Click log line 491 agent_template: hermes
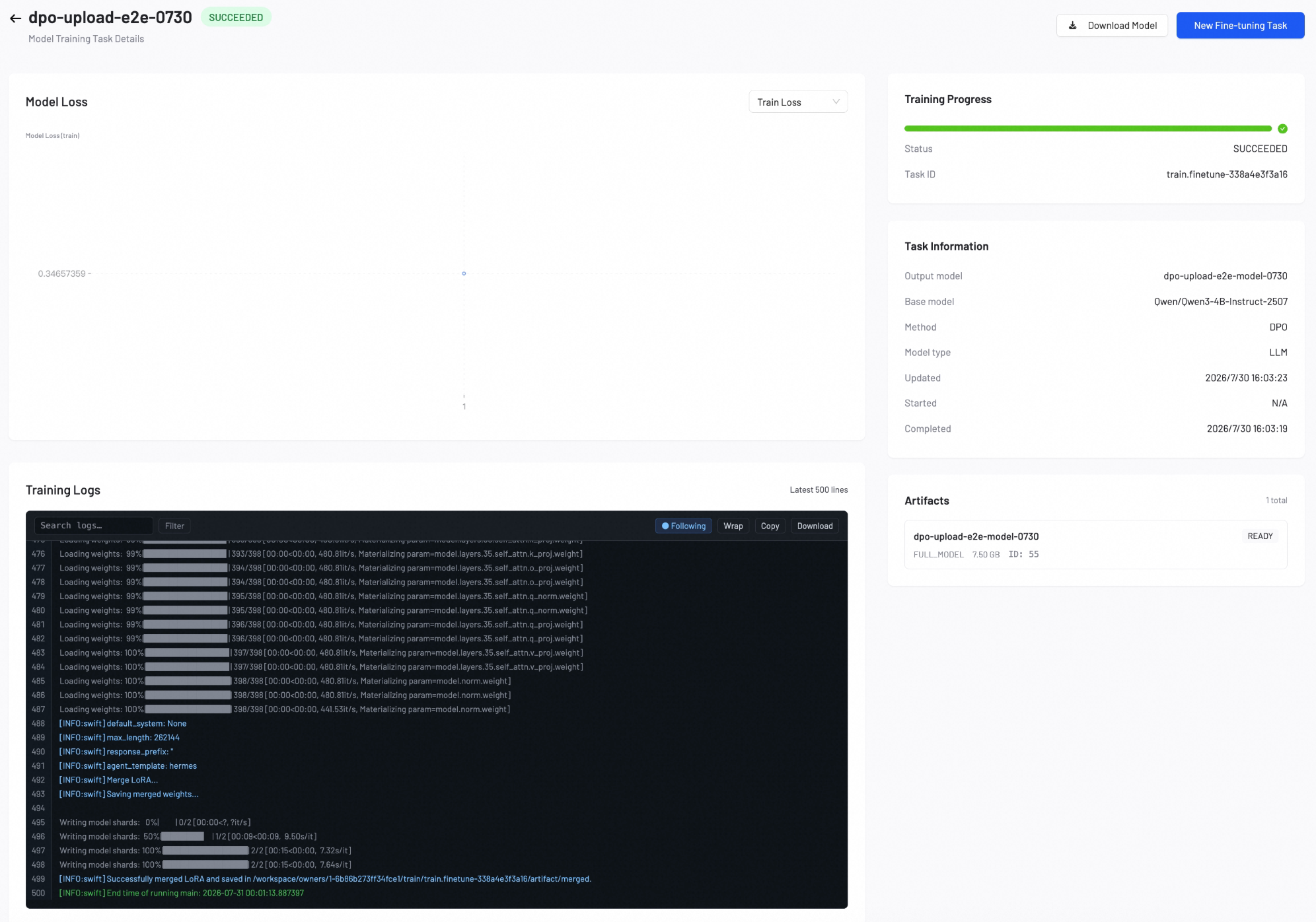1316x922 pixels. click(128, 766)
